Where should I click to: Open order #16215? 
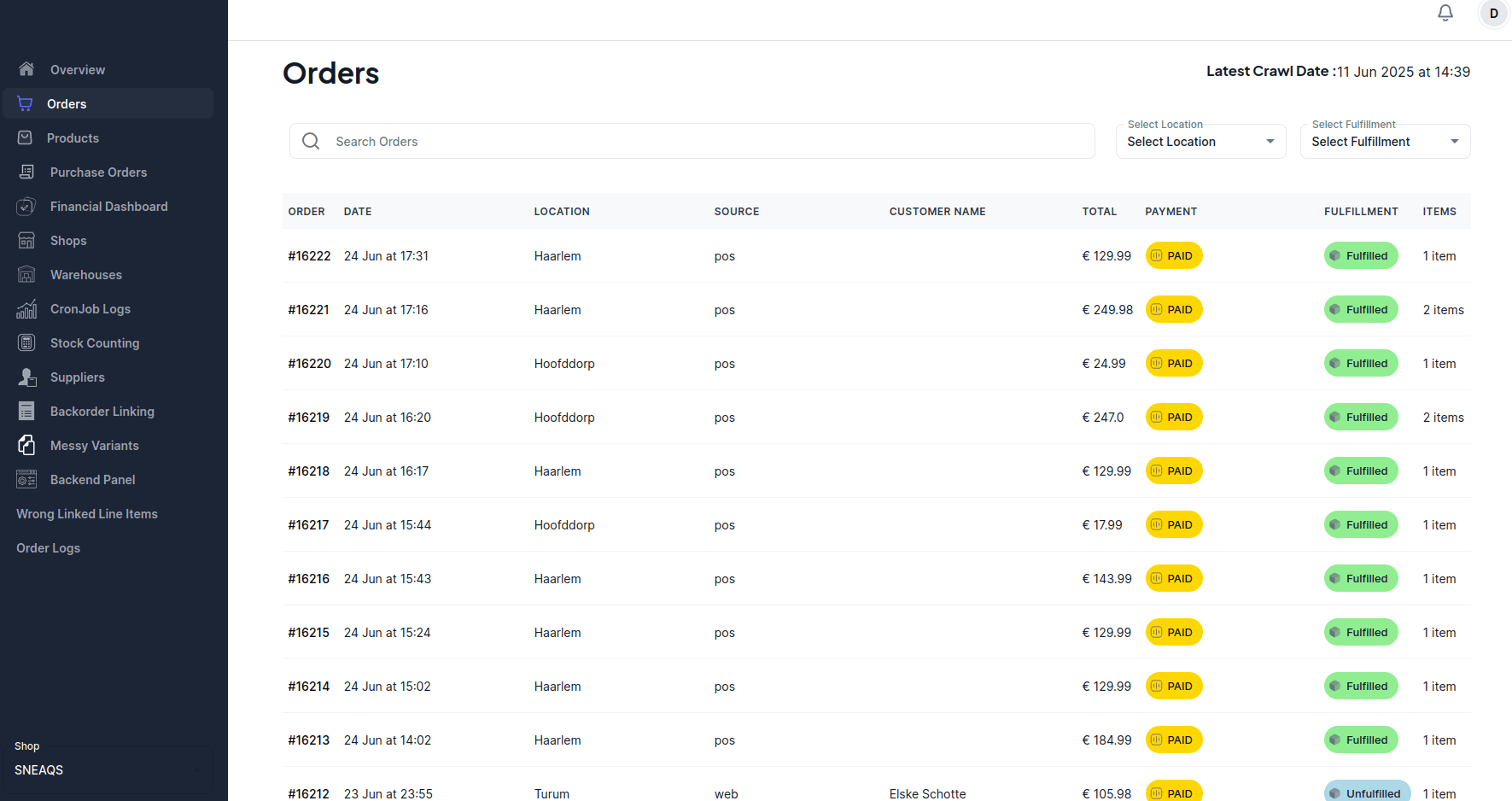click(x=308, y=633)
